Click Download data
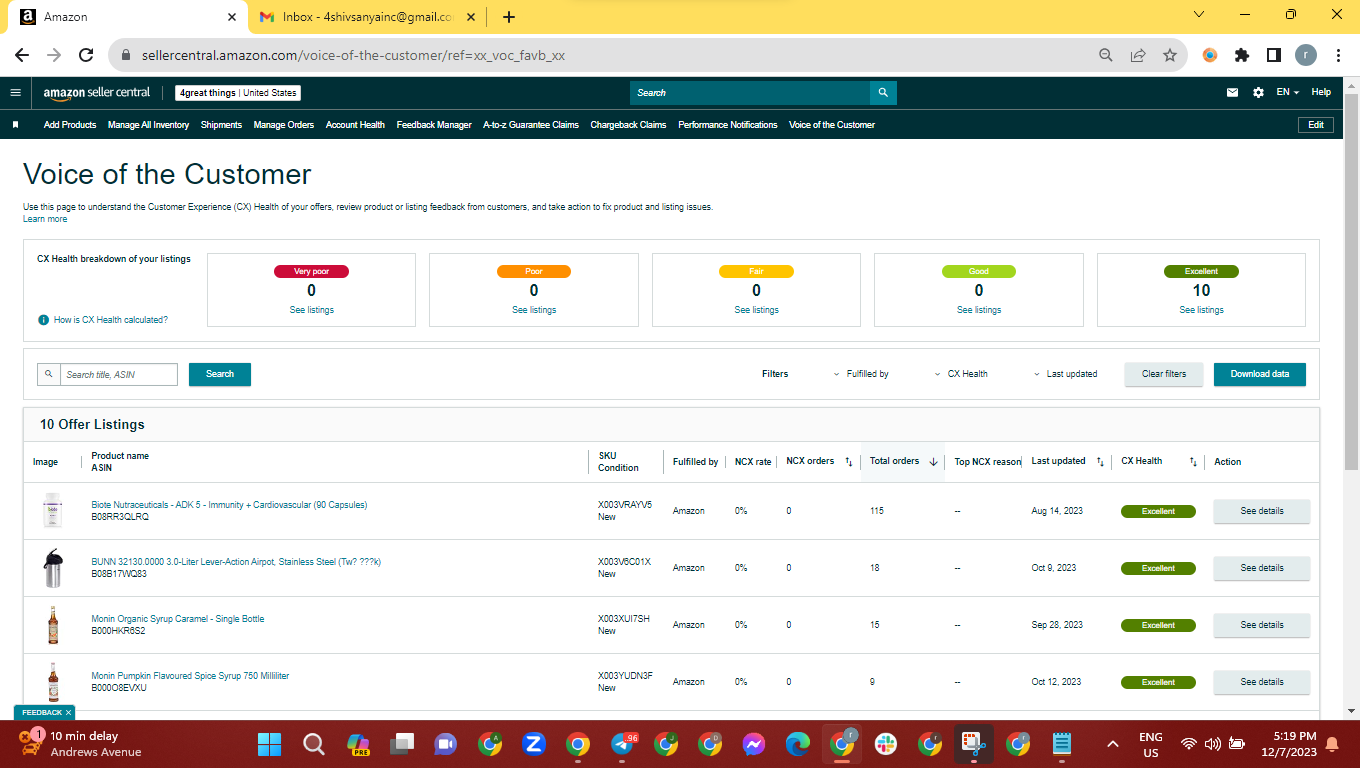The width and height of the screenshot is (1360, 768). point(1260,374)
